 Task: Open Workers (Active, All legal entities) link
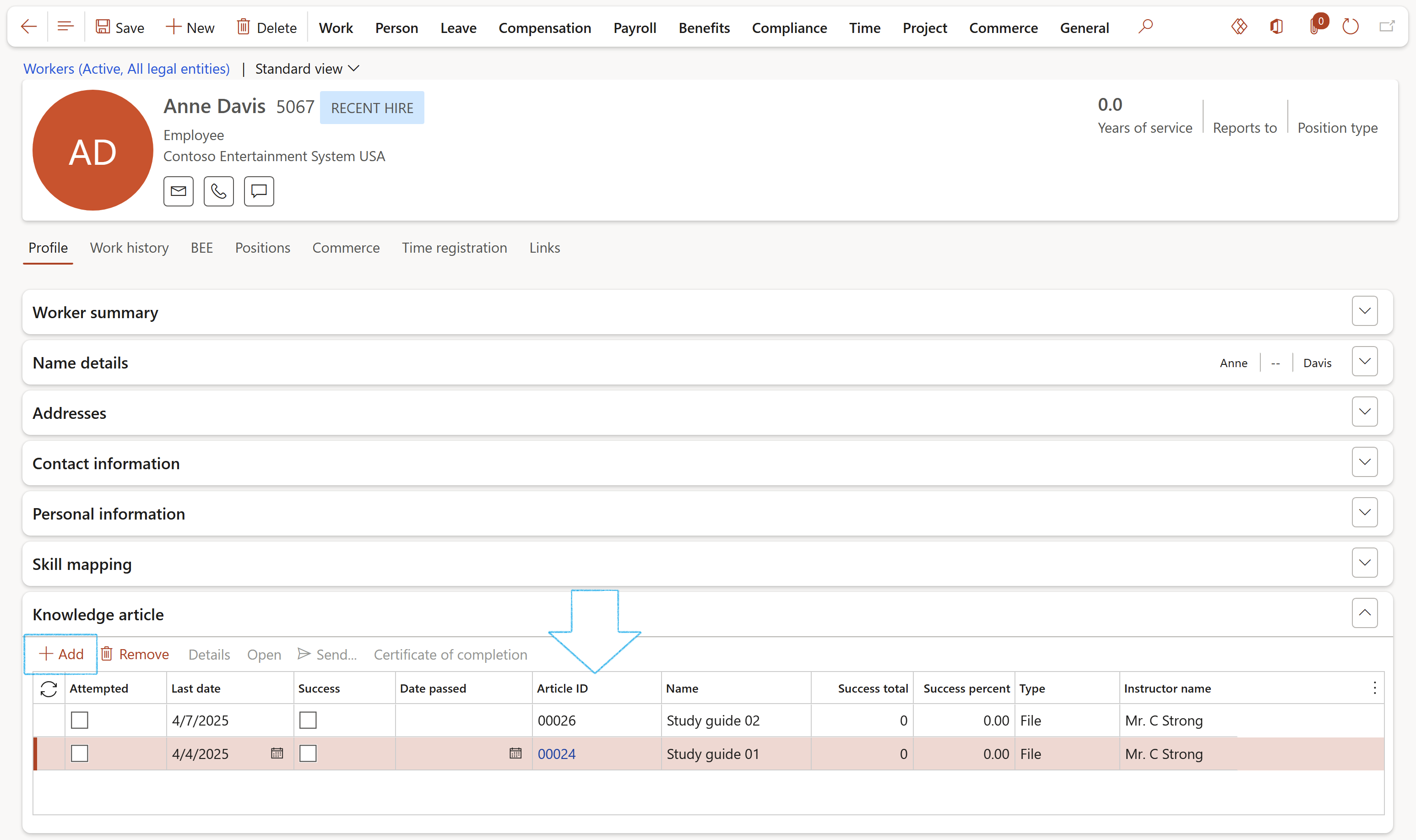coord(126,69)
